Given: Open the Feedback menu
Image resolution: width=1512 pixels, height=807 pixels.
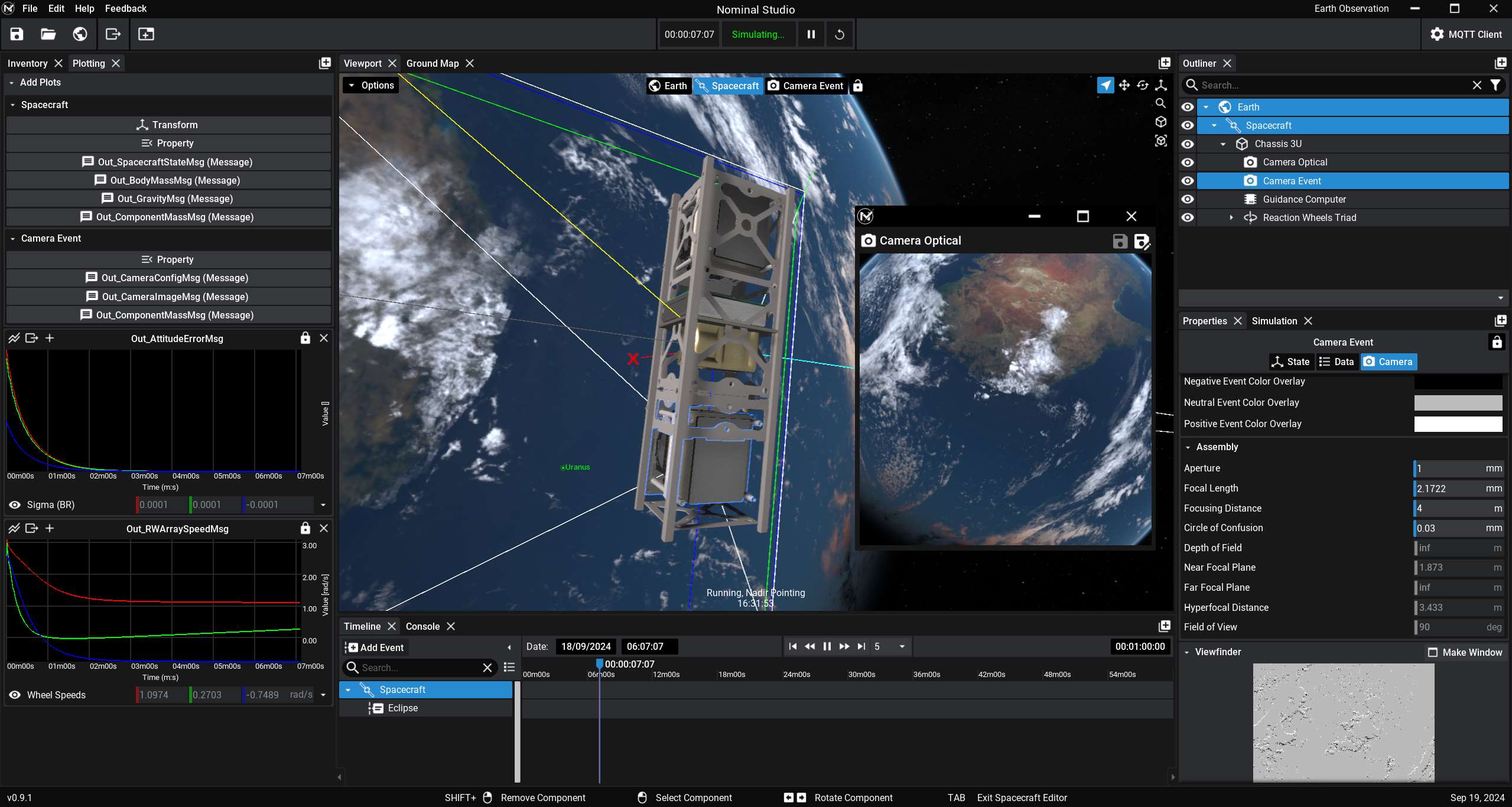Looking at the screenshot, I should (126, 8).
